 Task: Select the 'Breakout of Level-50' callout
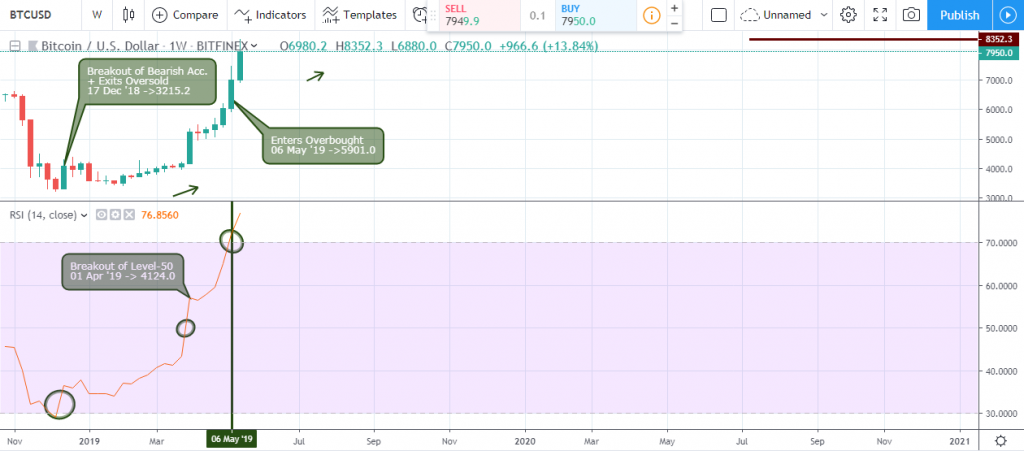[x=122, y=272]
